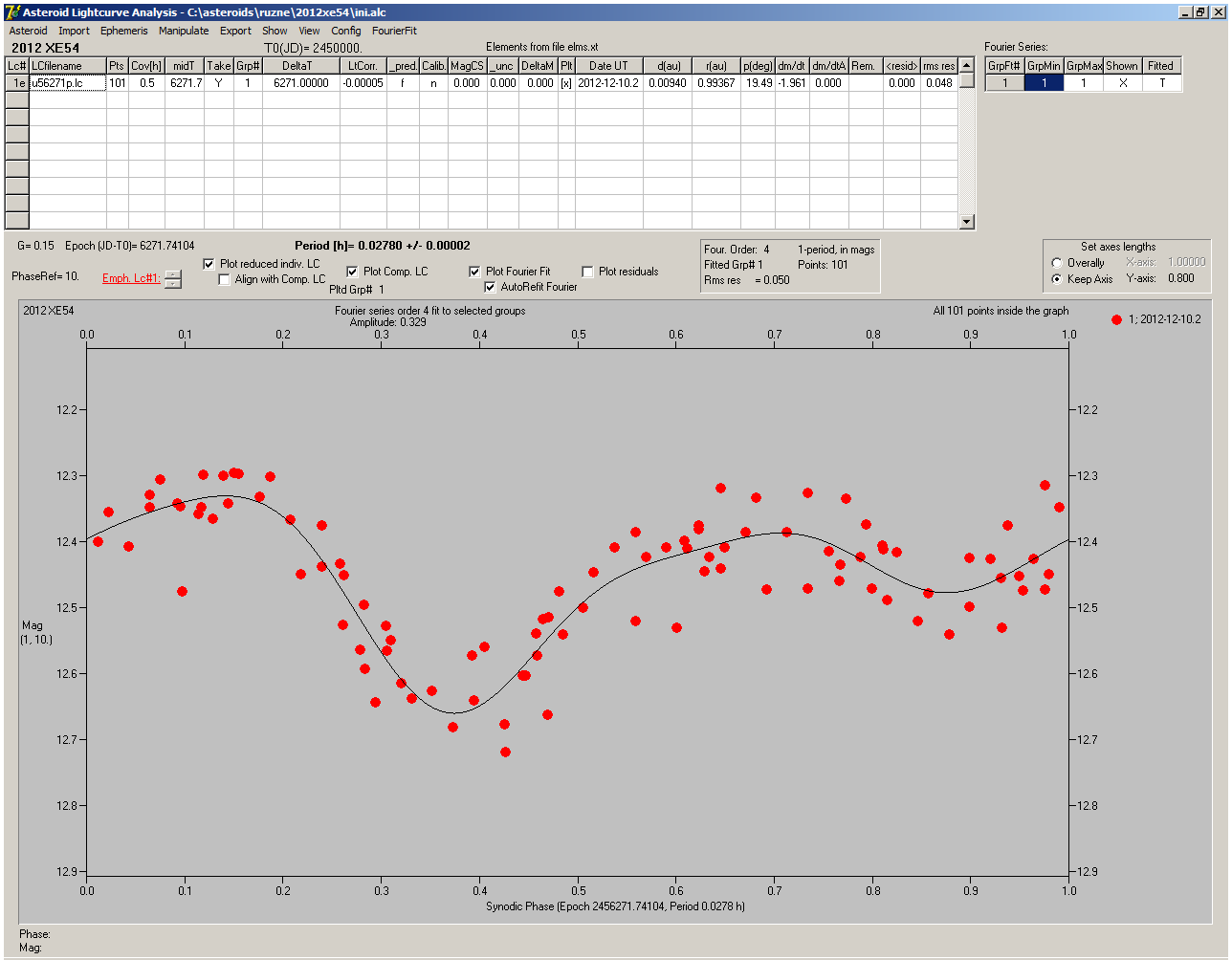Click the Emph. Lc spinner control
Viewport: 1232px width, 960px height.
coord(172,279)
